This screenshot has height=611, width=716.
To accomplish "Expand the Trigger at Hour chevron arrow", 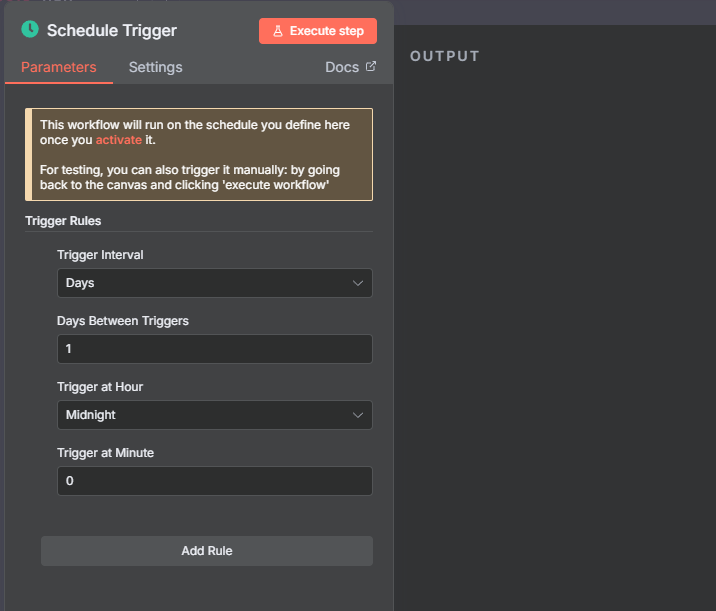I will [358, 415].
